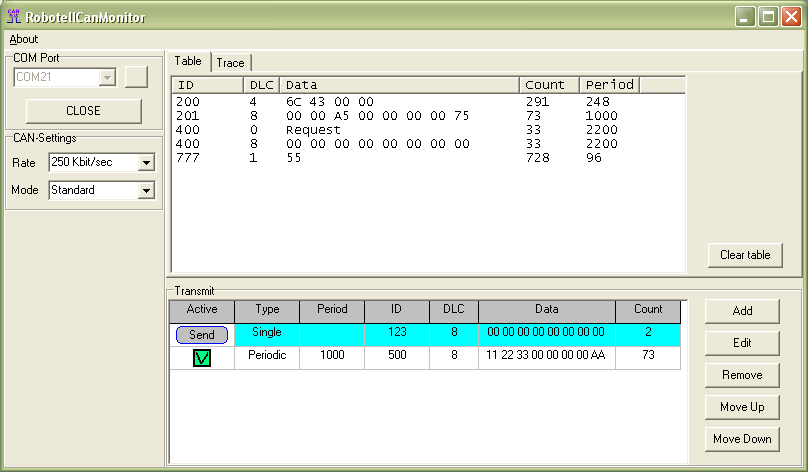Image resolution: width=808 pixels, height=472 pixels.
Task: Open the About menu
Action: pos(24,39)
